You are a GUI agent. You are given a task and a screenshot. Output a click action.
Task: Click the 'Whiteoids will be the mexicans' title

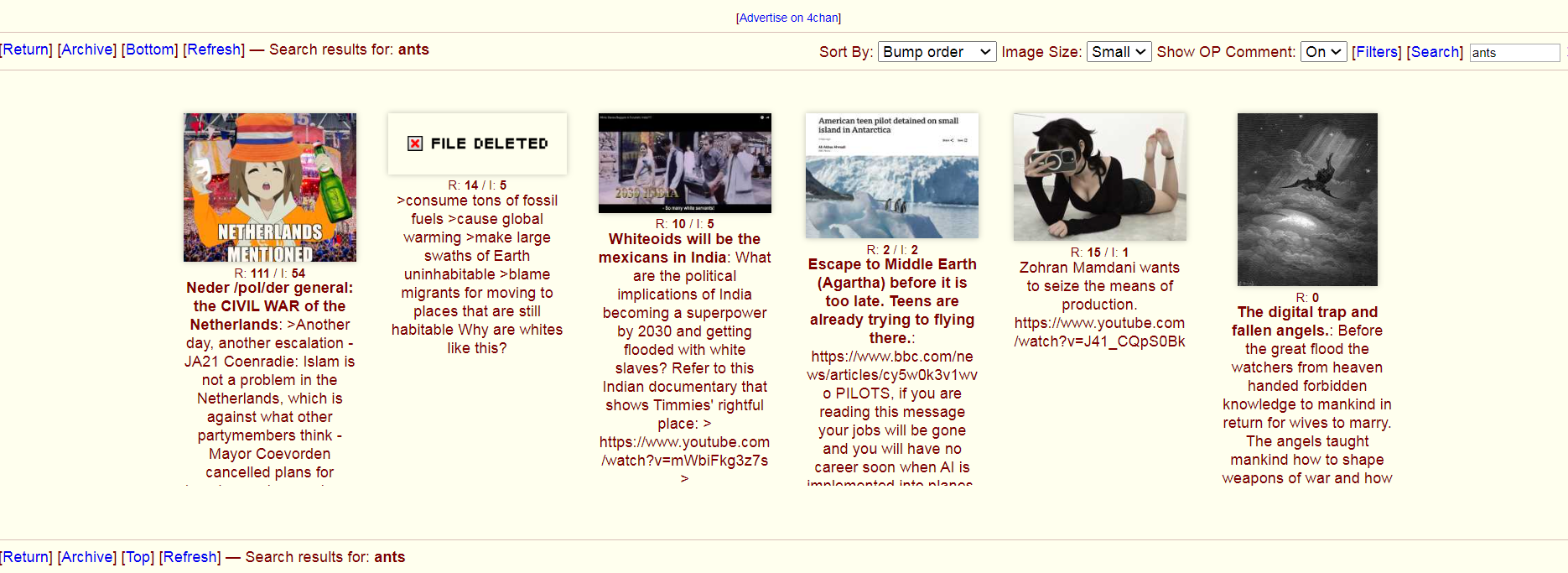(679, 248)
